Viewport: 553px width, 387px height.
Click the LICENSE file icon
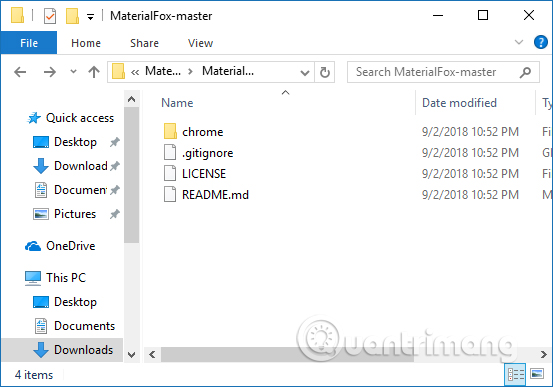170,173
